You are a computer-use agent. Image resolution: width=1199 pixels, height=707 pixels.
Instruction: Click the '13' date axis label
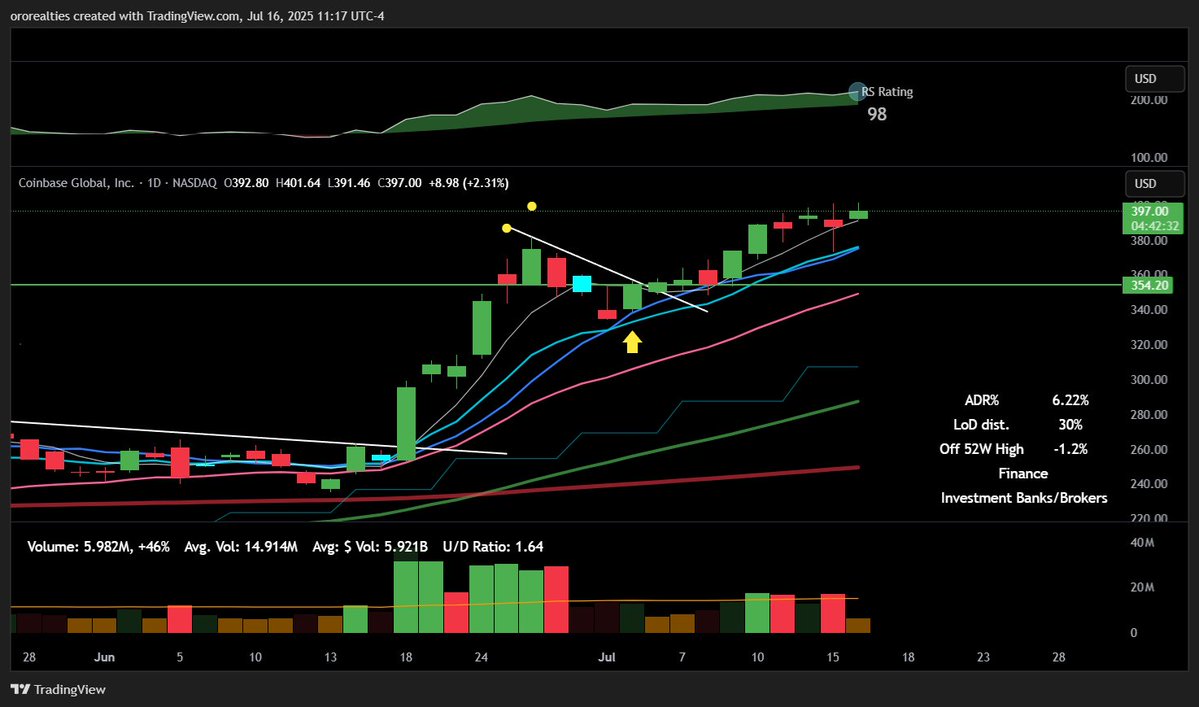point(330,657)
